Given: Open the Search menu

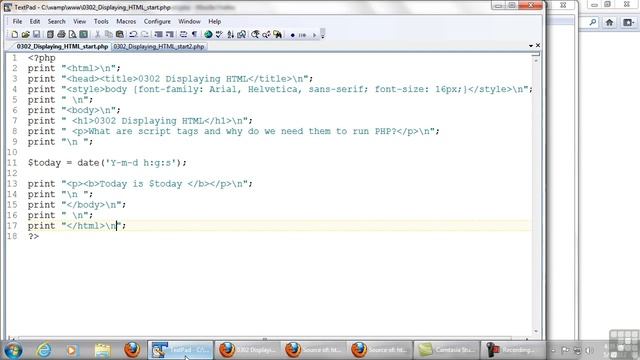Looking at the screenshot, I should (56, 21).
